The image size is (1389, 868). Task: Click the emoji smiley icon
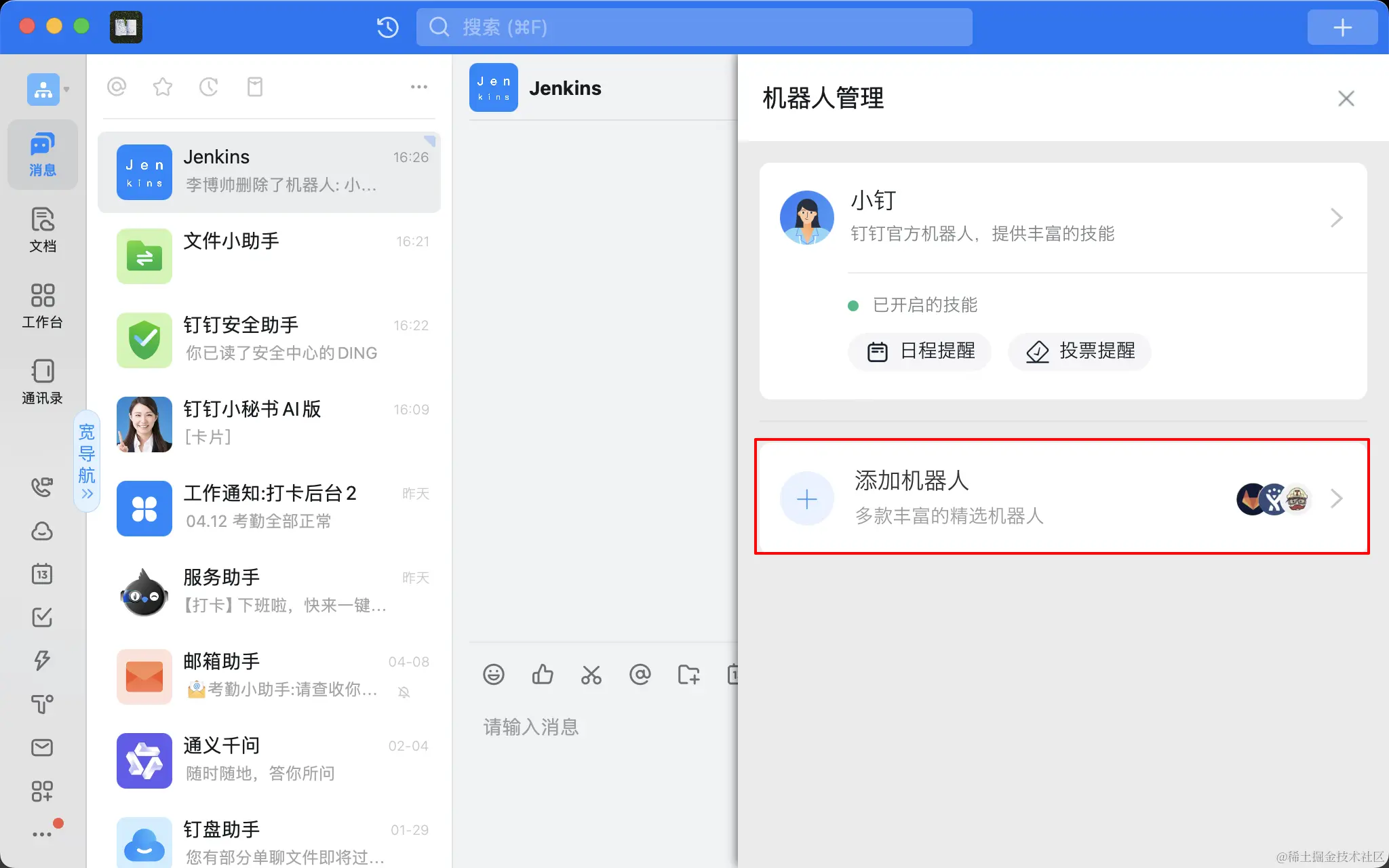(493, 675)
